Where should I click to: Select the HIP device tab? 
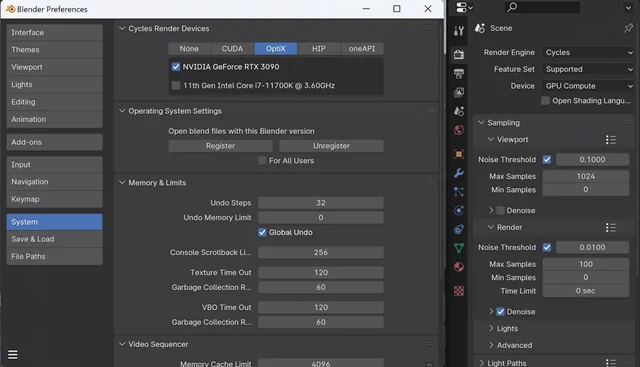tap(319, 49)
